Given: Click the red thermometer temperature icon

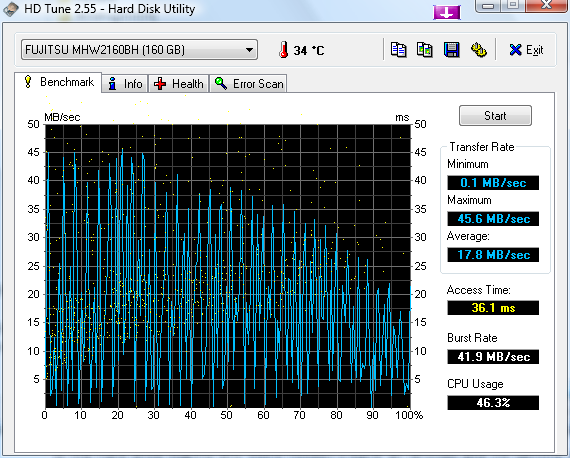Looking at the screenshot, I should tap(284, 50).
